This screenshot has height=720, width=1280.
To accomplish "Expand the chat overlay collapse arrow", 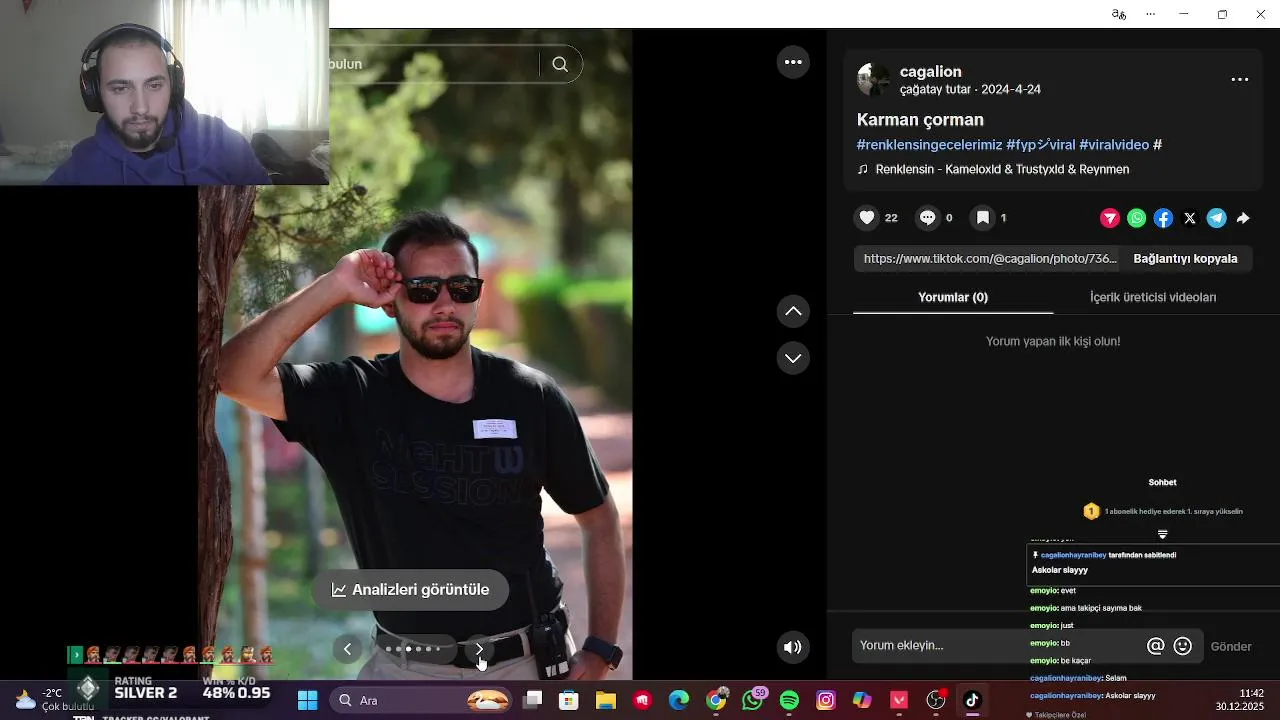I will tap(1162, 535).
